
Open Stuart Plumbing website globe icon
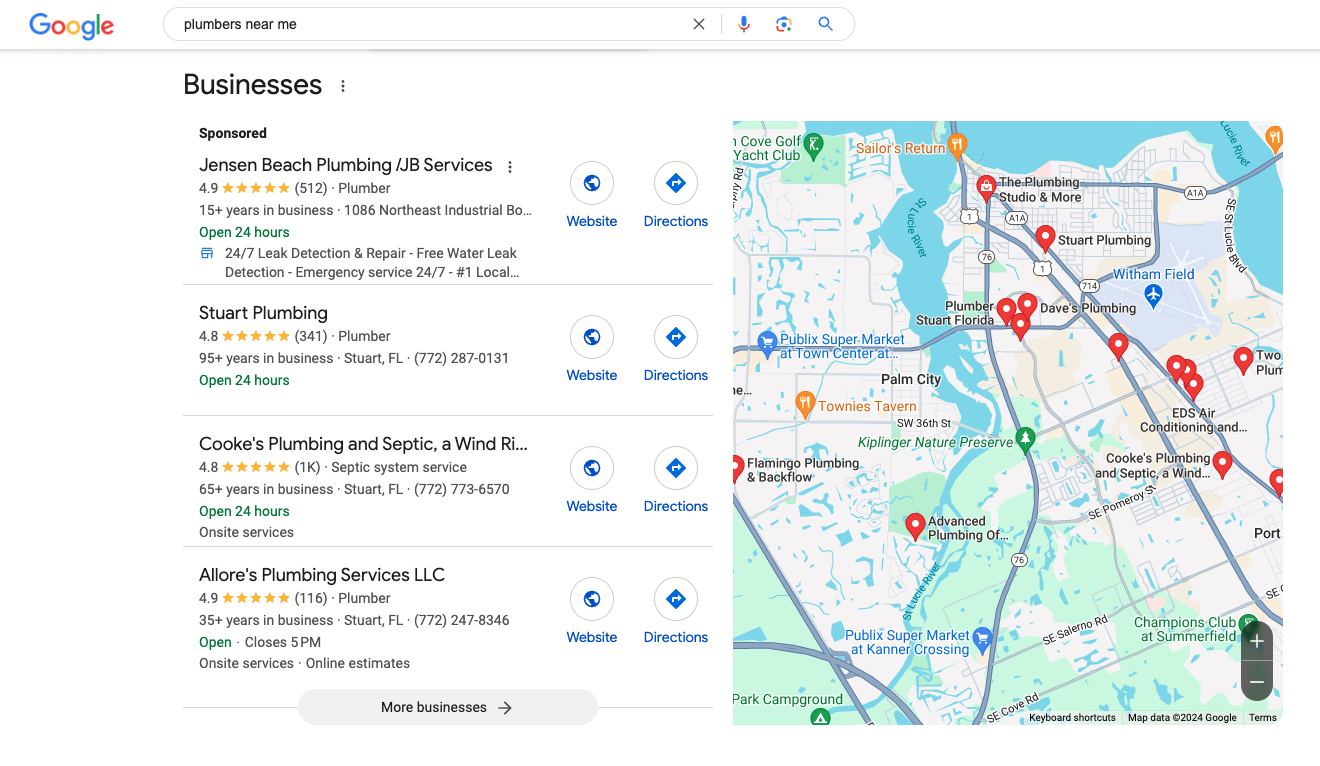[x=592, y=337]
